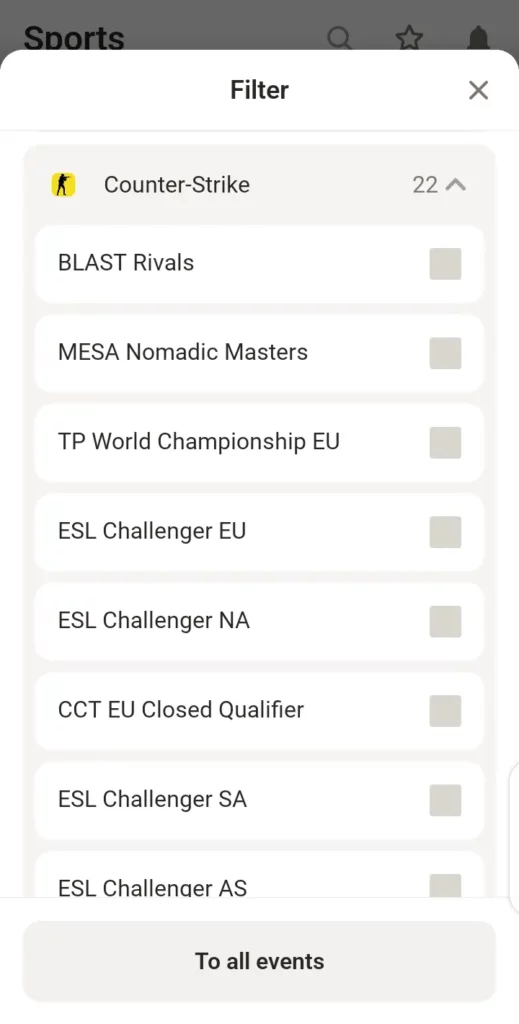Viewport: 519px width, 1024px height.
Task: Tap the search magnifier icon
Action: click(x=339, y=39)
